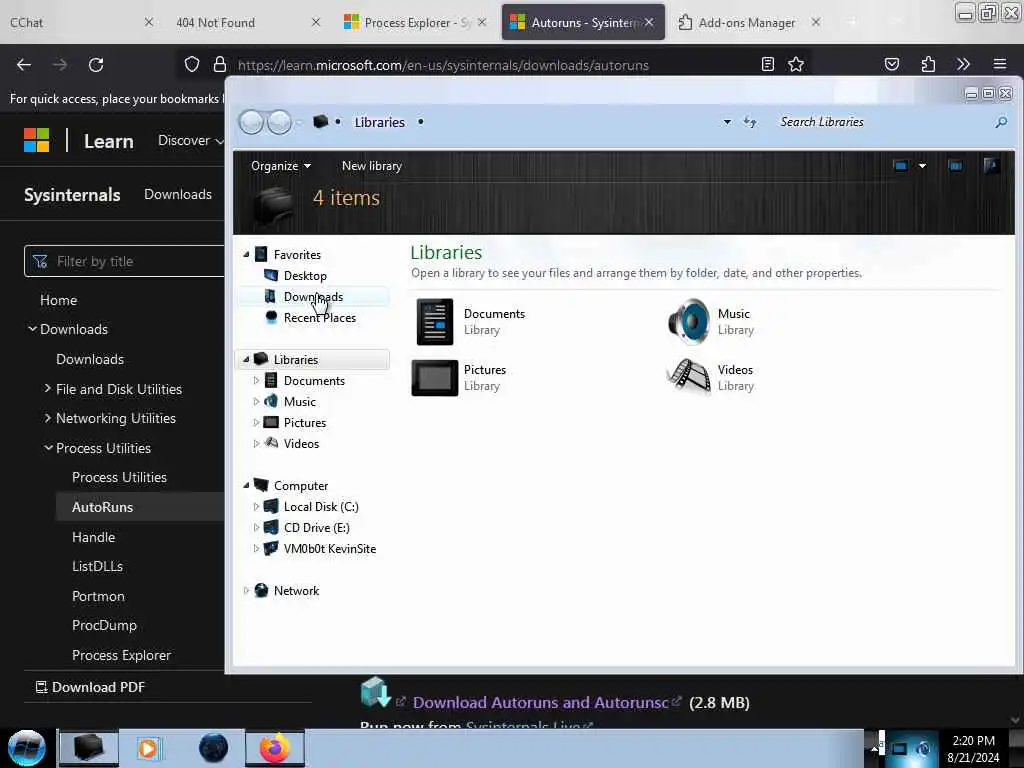Open the view options dropdown arrow

(x=922, y=166)
